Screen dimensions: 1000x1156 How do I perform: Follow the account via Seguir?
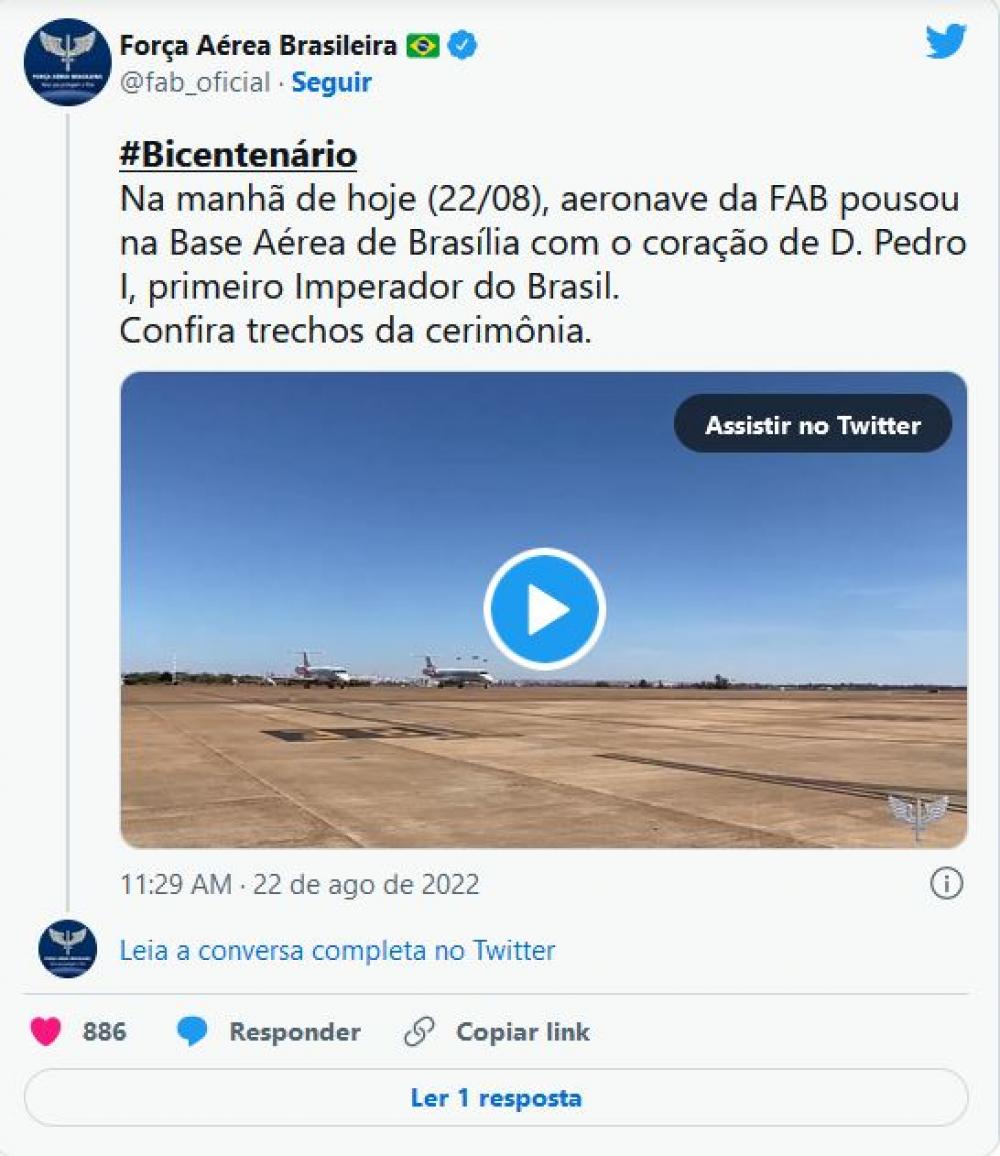[331, 82]
